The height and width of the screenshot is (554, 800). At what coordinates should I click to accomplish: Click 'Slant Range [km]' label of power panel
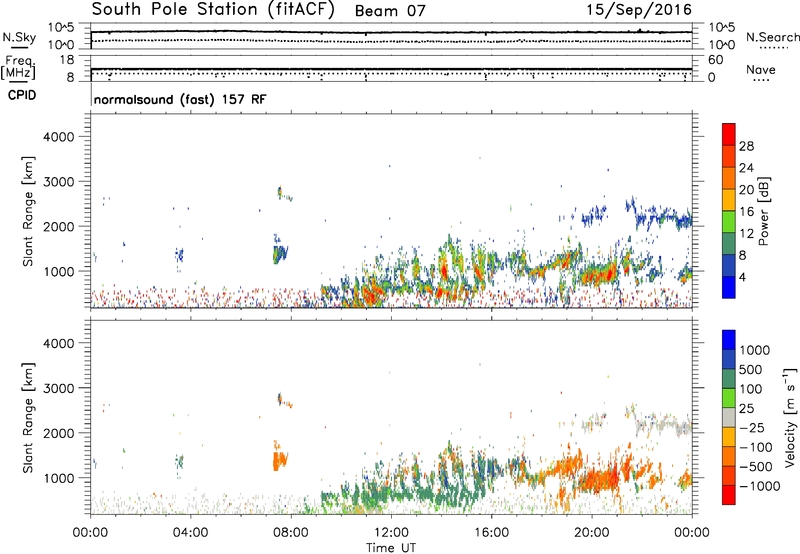[x=28, y=211]
